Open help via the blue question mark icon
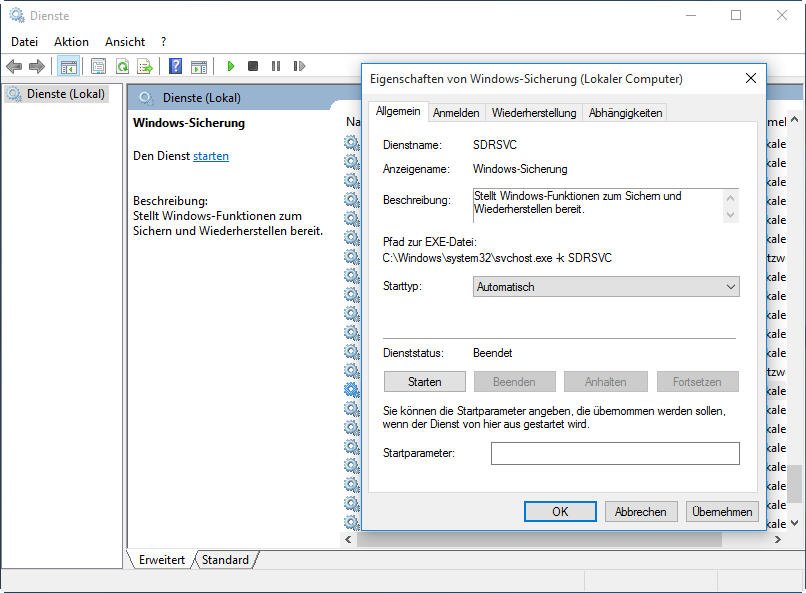Viewport: 806px width, 593px height. click(176, 67)
